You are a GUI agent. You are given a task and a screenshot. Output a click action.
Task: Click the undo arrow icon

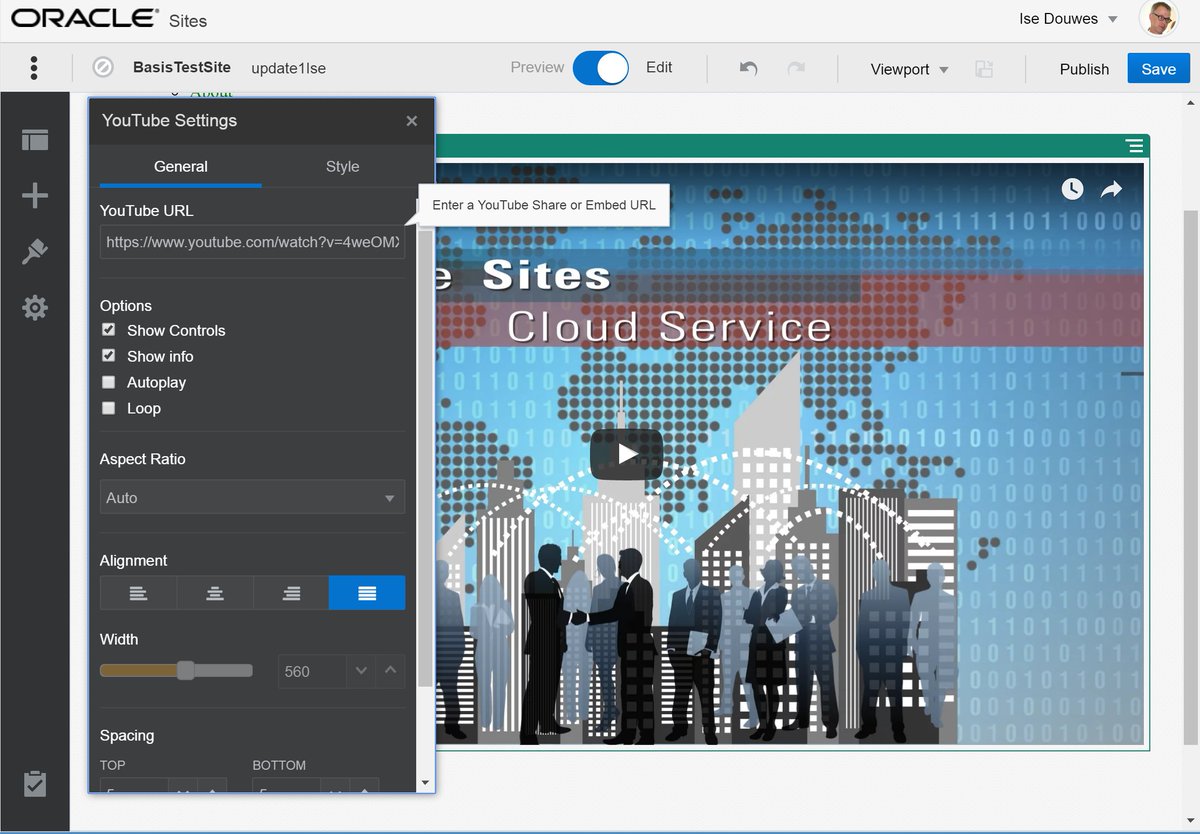click(x=748, y=68)
